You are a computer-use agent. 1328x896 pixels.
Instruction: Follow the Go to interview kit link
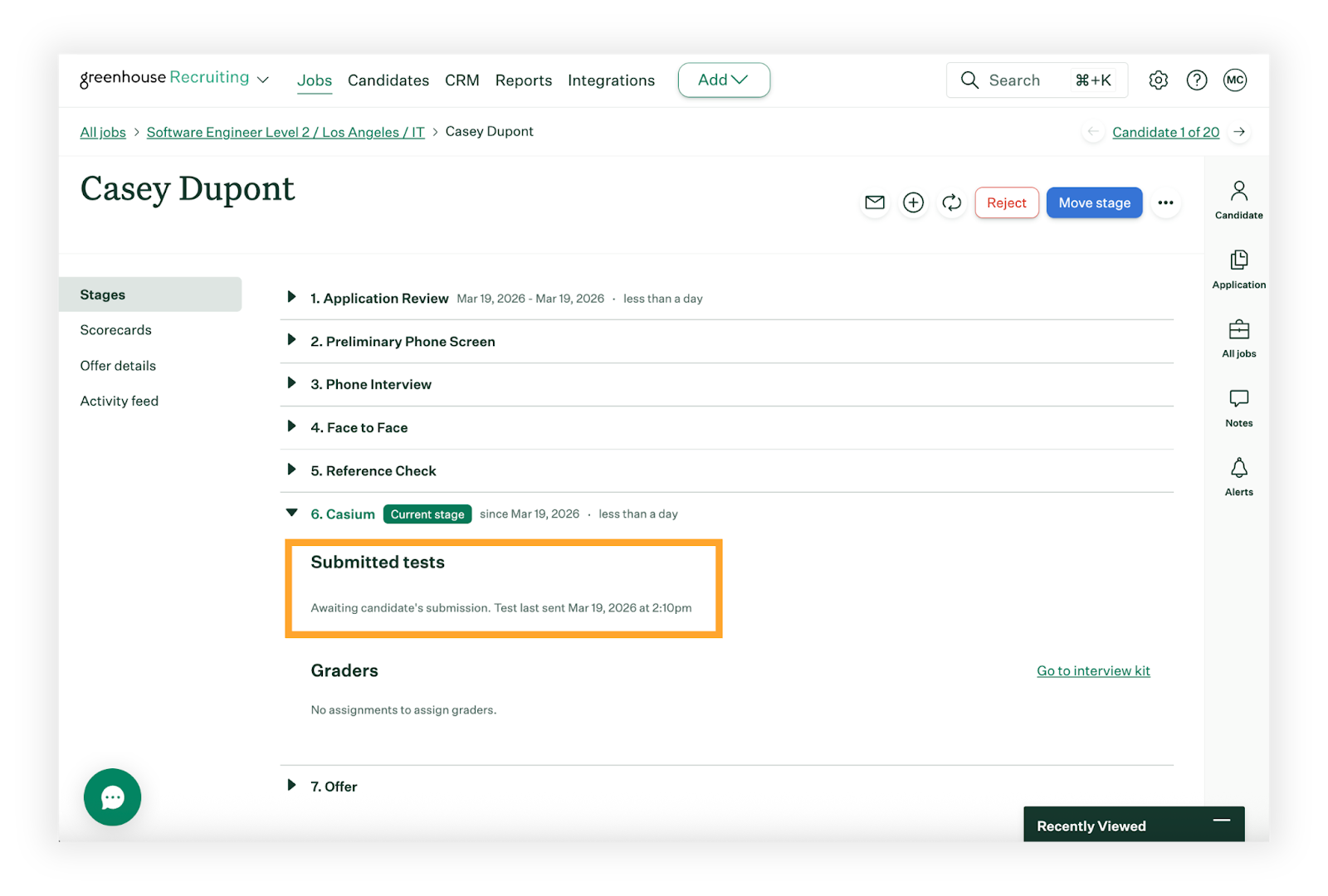click(x=1092, y=671)
